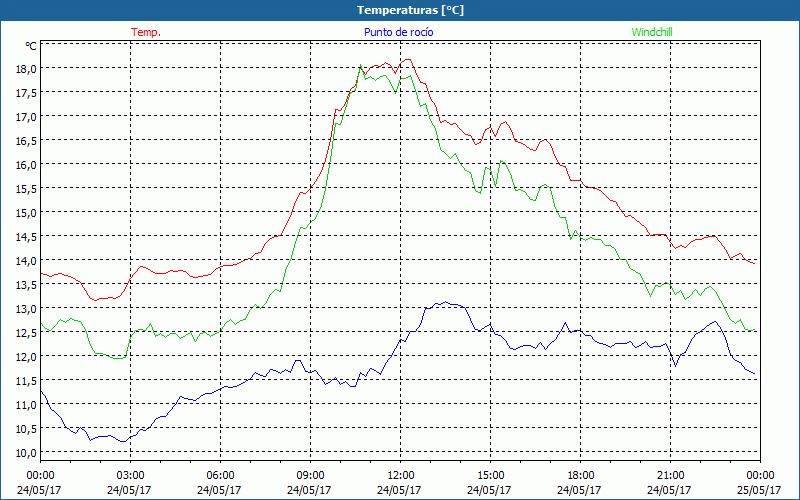Click the 10,5 y-axis value
This screenshot has height=500, width=800.
(x=27, y=428)
